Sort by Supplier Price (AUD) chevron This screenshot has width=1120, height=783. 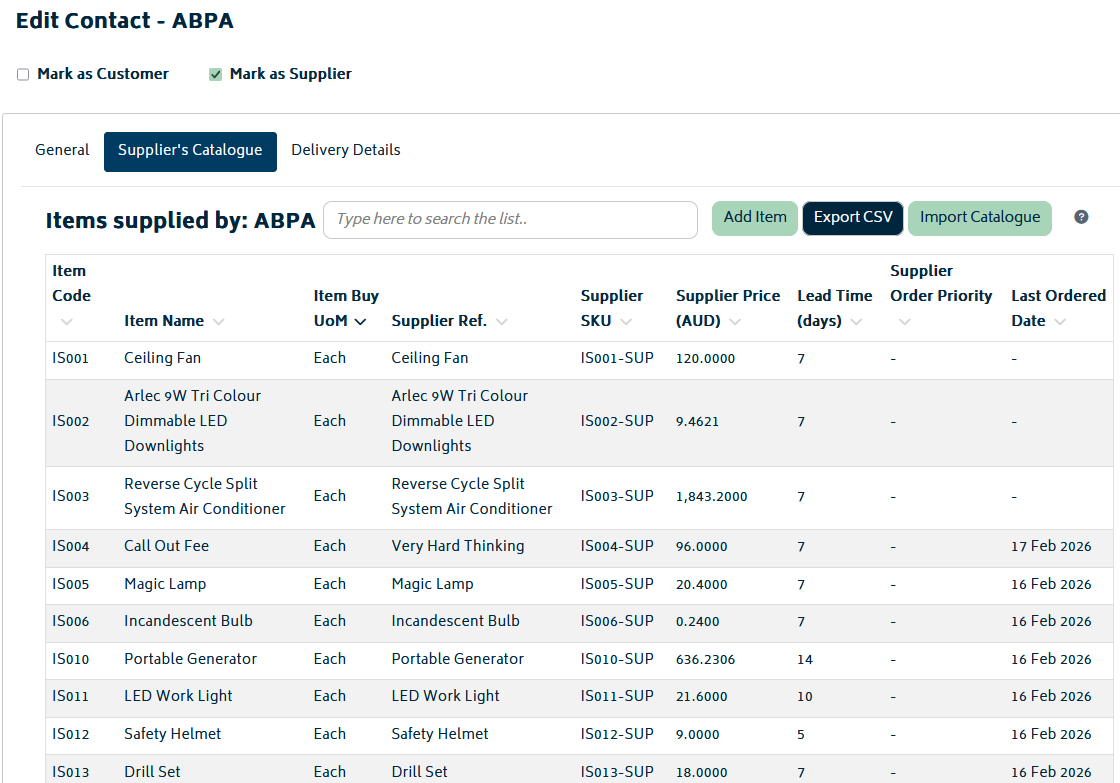pos(735,322)
